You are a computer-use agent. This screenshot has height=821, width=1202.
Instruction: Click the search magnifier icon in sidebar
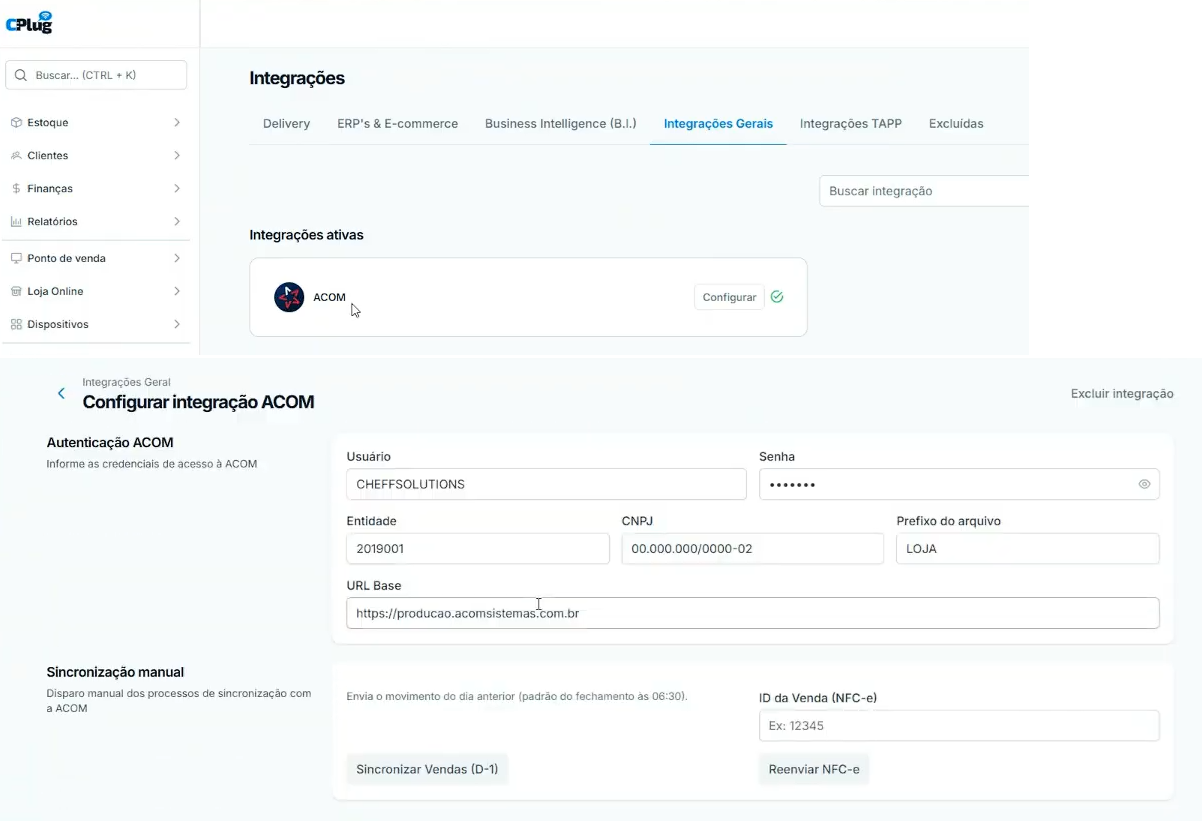[x=21, y=75]
